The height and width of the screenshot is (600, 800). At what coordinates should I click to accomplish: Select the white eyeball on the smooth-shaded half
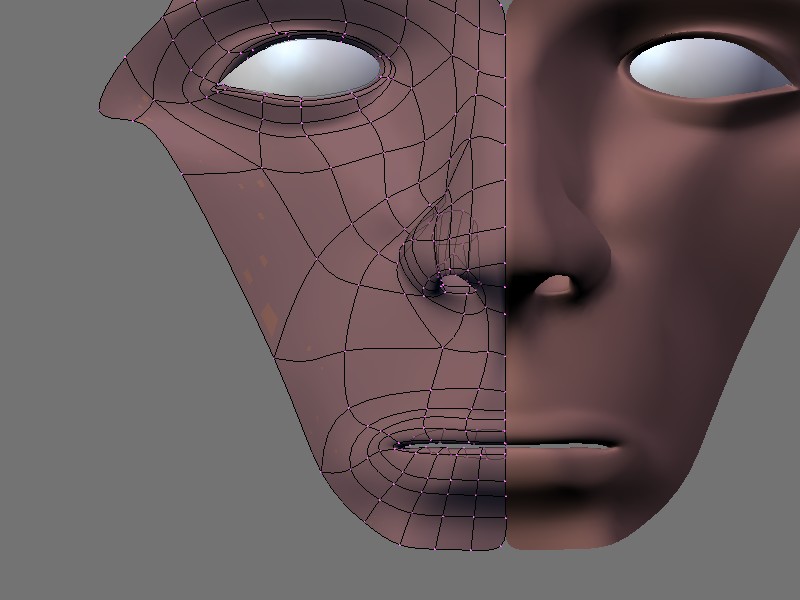(x=710, y=68)
